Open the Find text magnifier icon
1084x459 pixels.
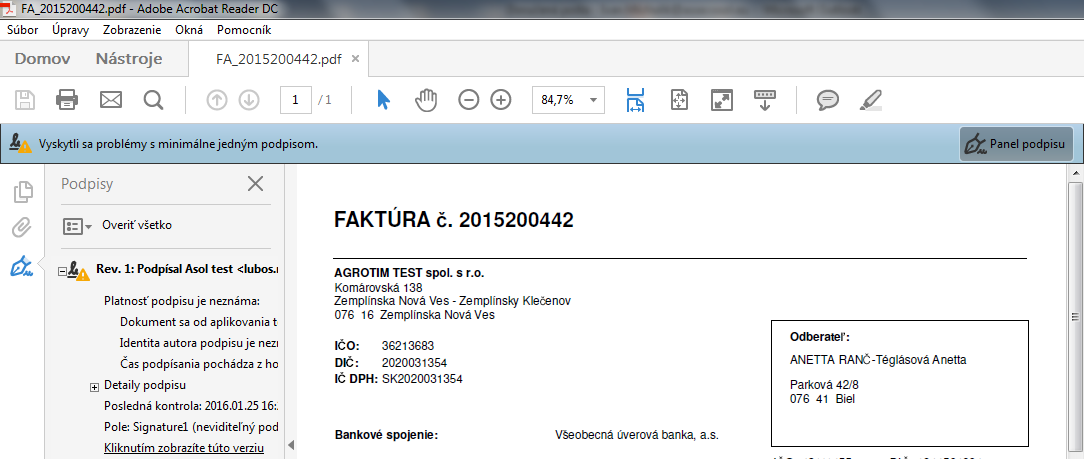click(x=153, y=100)
